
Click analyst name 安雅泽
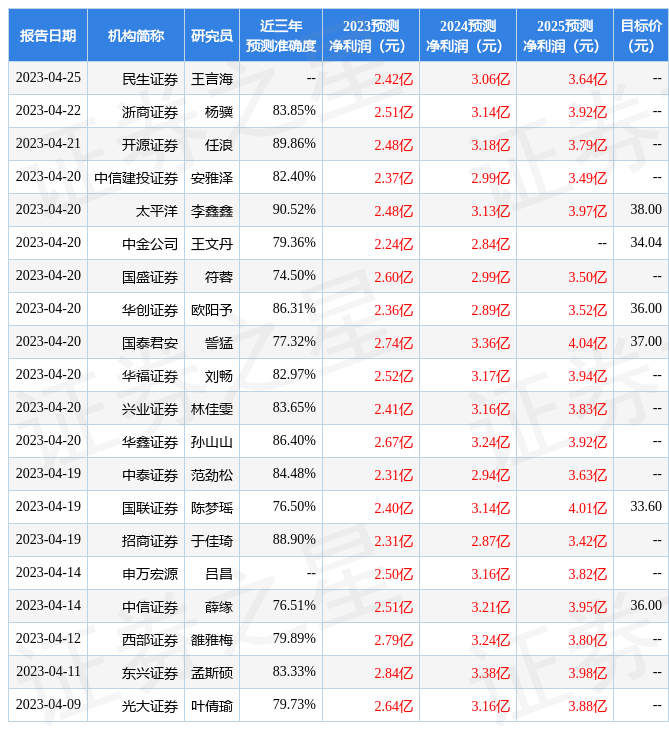[x=212, y=178]
